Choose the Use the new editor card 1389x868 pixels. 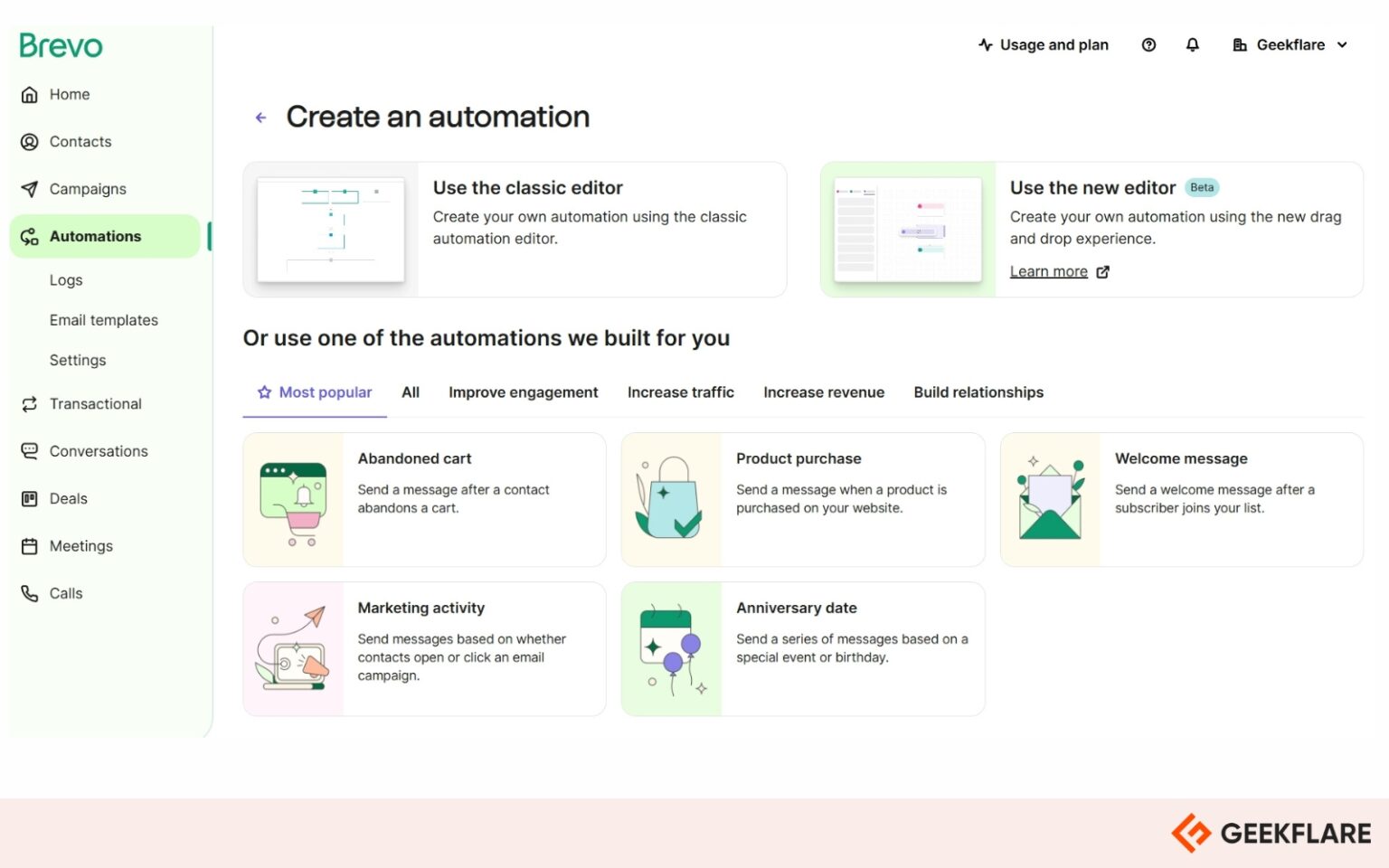[x=1091, y=230]
